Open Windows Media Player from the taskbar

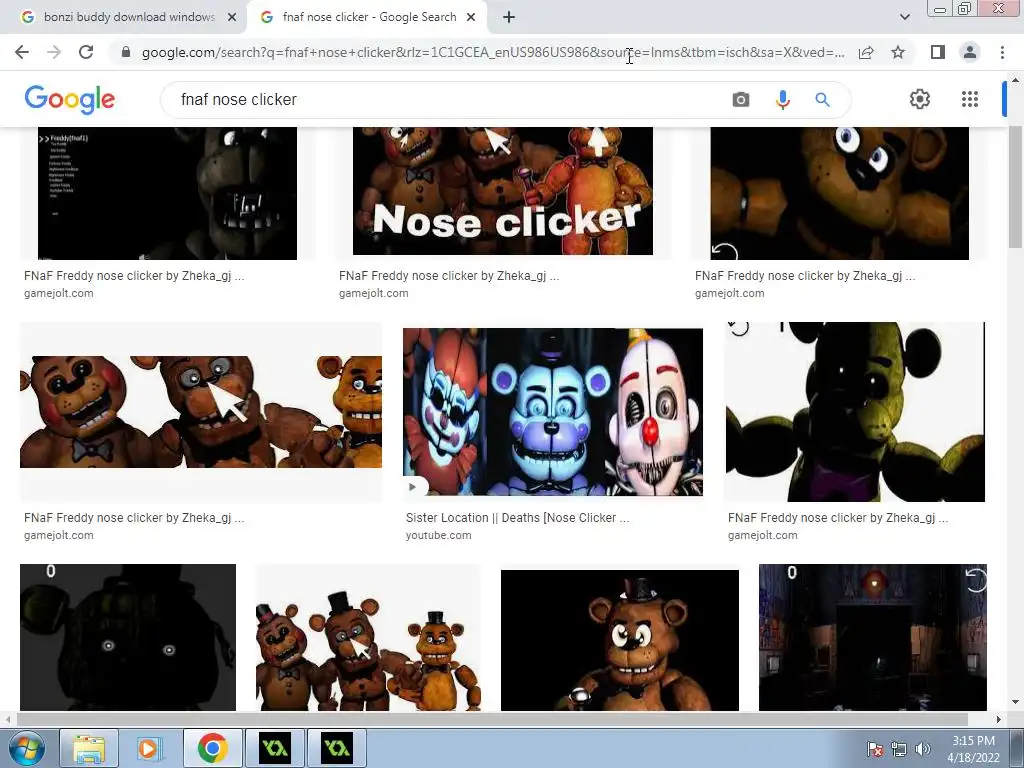click(x=149, y=748)
